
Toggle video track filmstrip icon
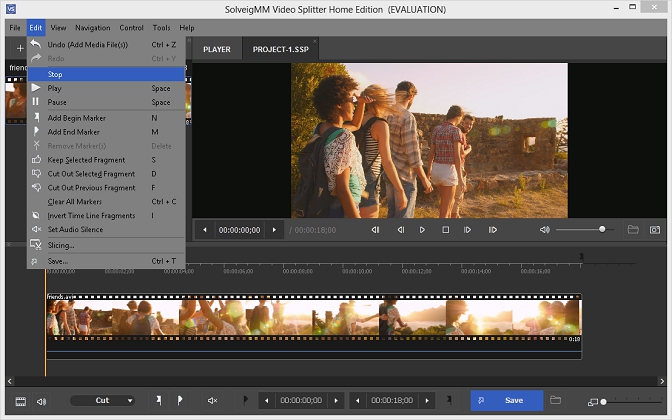point(21,402)
